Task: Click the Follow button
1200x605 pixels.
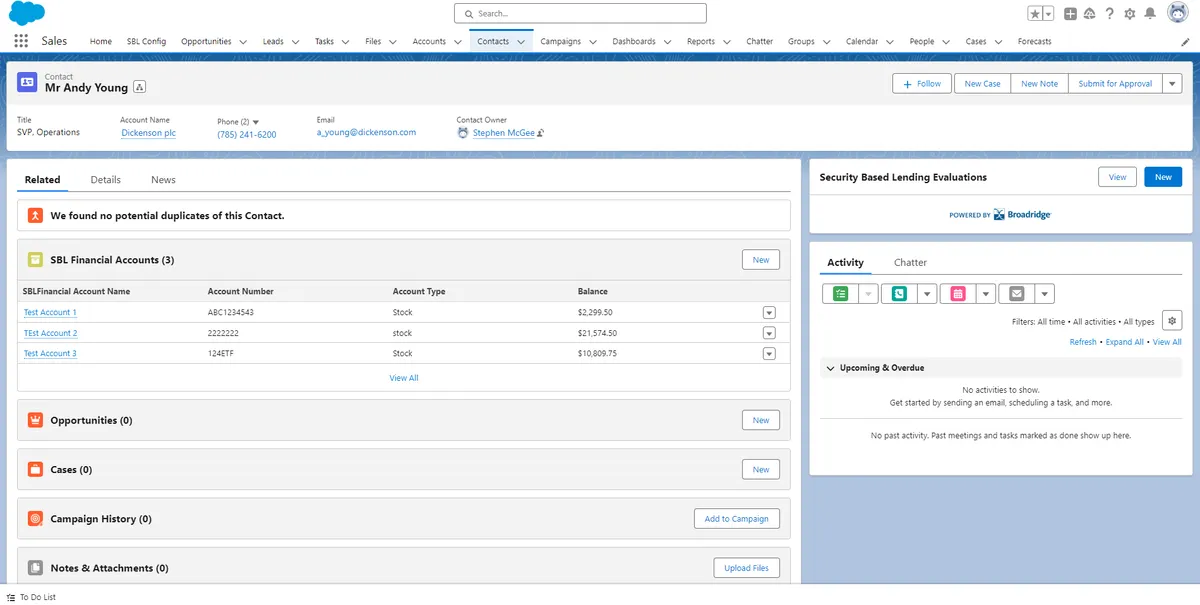Action: 922,84
